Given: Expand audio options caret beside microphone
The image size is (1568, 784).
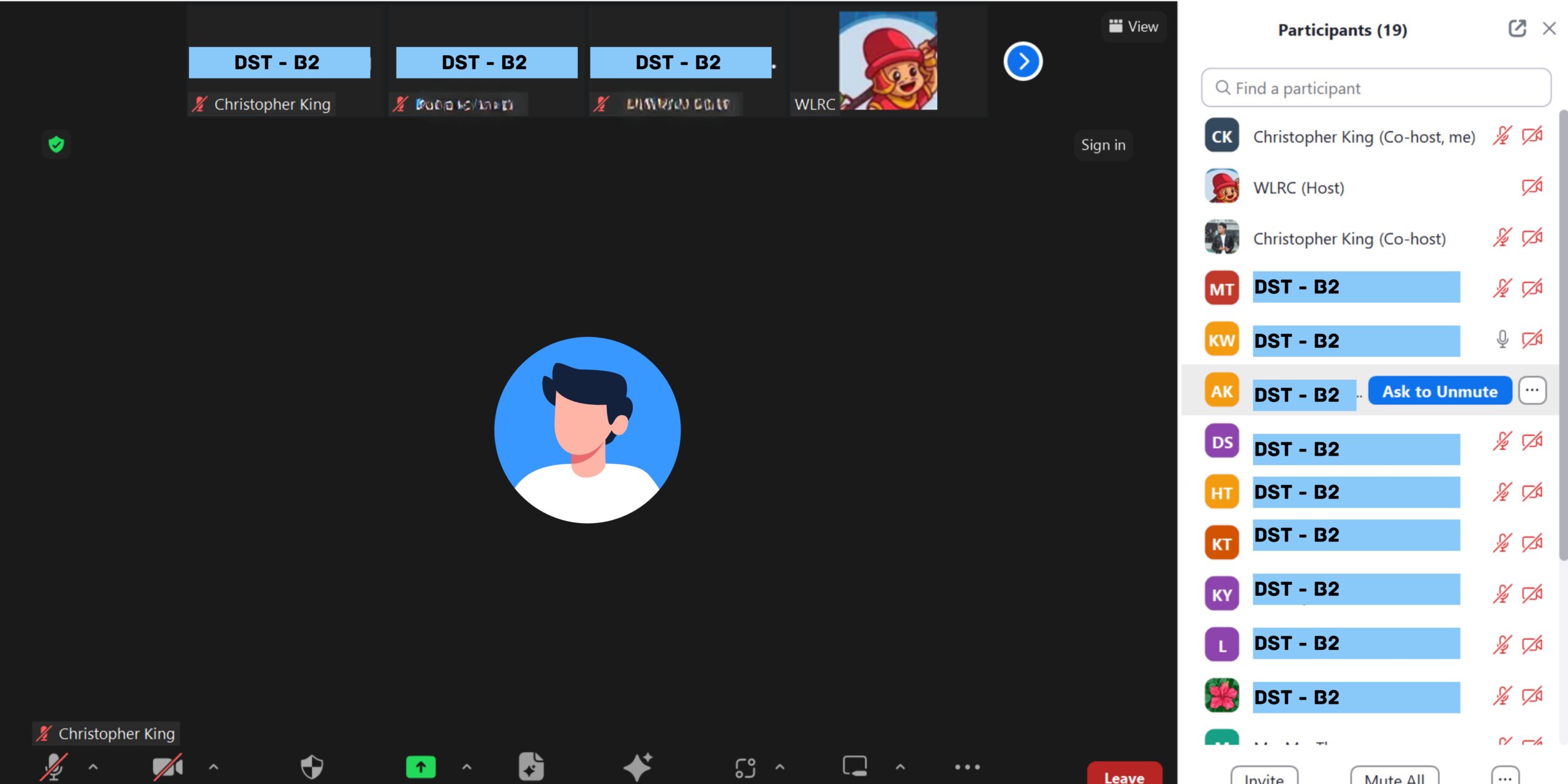Looking at the screenshot, I should pos(93,766).
